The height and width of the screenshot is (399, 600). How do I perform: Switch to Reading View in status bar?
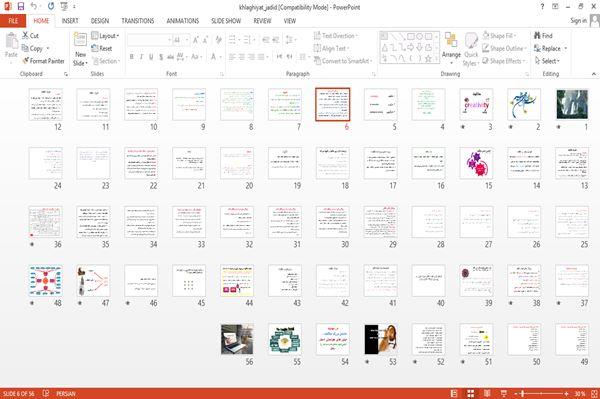[x=487, y=393]
